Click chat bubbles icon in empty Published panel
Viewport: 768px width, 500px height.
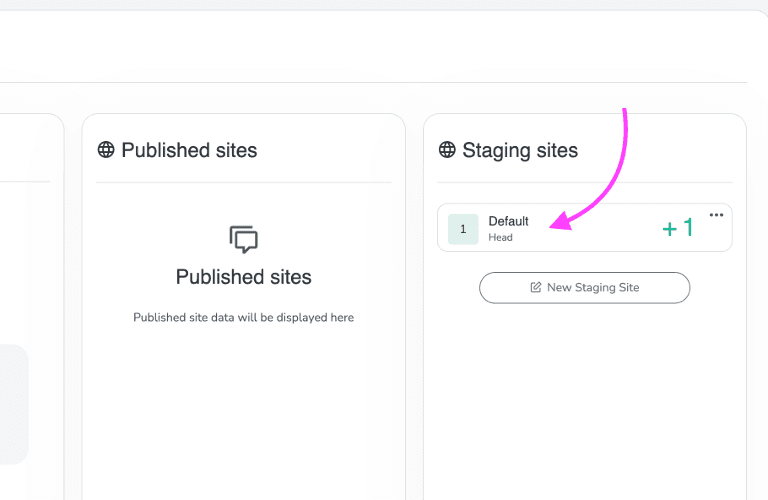point(243,239)
